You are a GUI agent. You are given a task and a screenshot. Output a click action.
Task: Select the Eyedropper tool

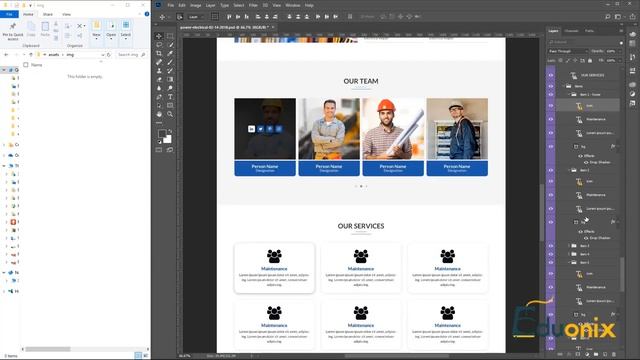point(170,53)
